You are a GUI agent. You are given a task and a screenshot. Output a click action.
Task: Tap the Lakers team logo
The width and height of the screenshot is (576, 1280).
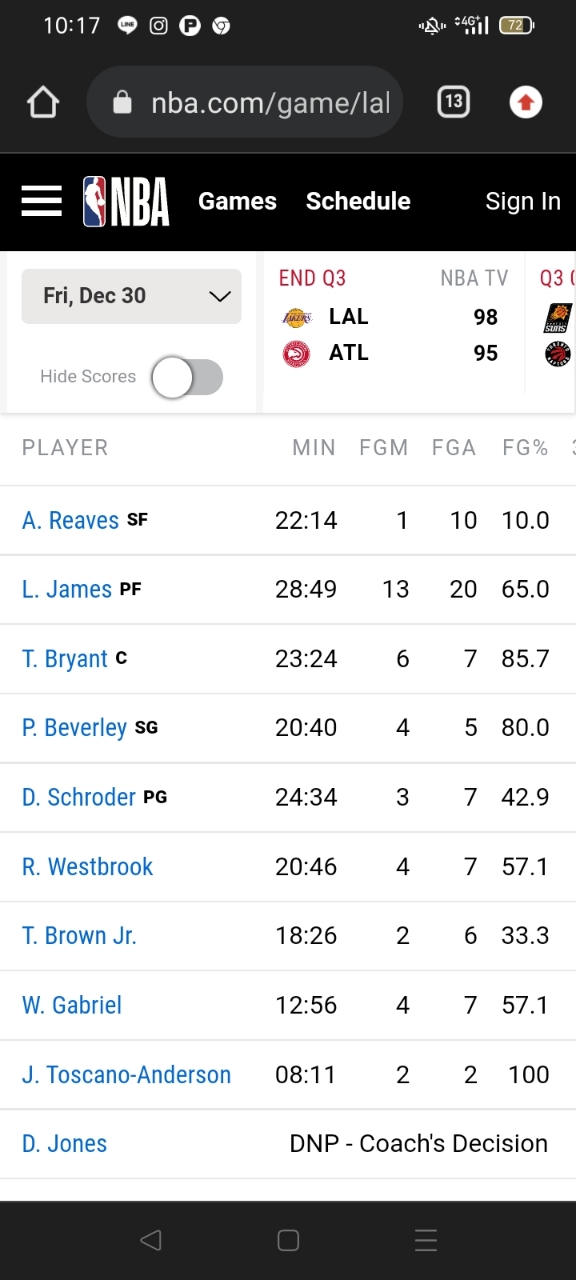pyautogui.click(x=297, y=318)
